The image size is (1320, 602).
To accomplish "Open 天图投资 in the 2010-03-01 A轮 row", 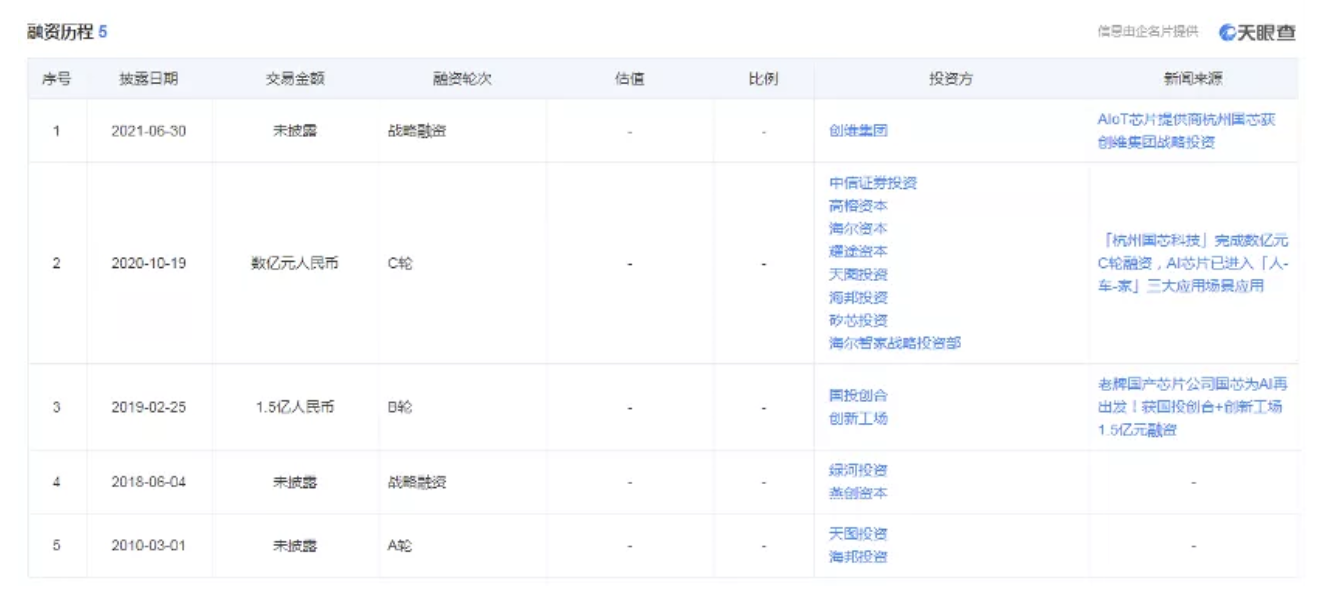I will pos(858,534).
